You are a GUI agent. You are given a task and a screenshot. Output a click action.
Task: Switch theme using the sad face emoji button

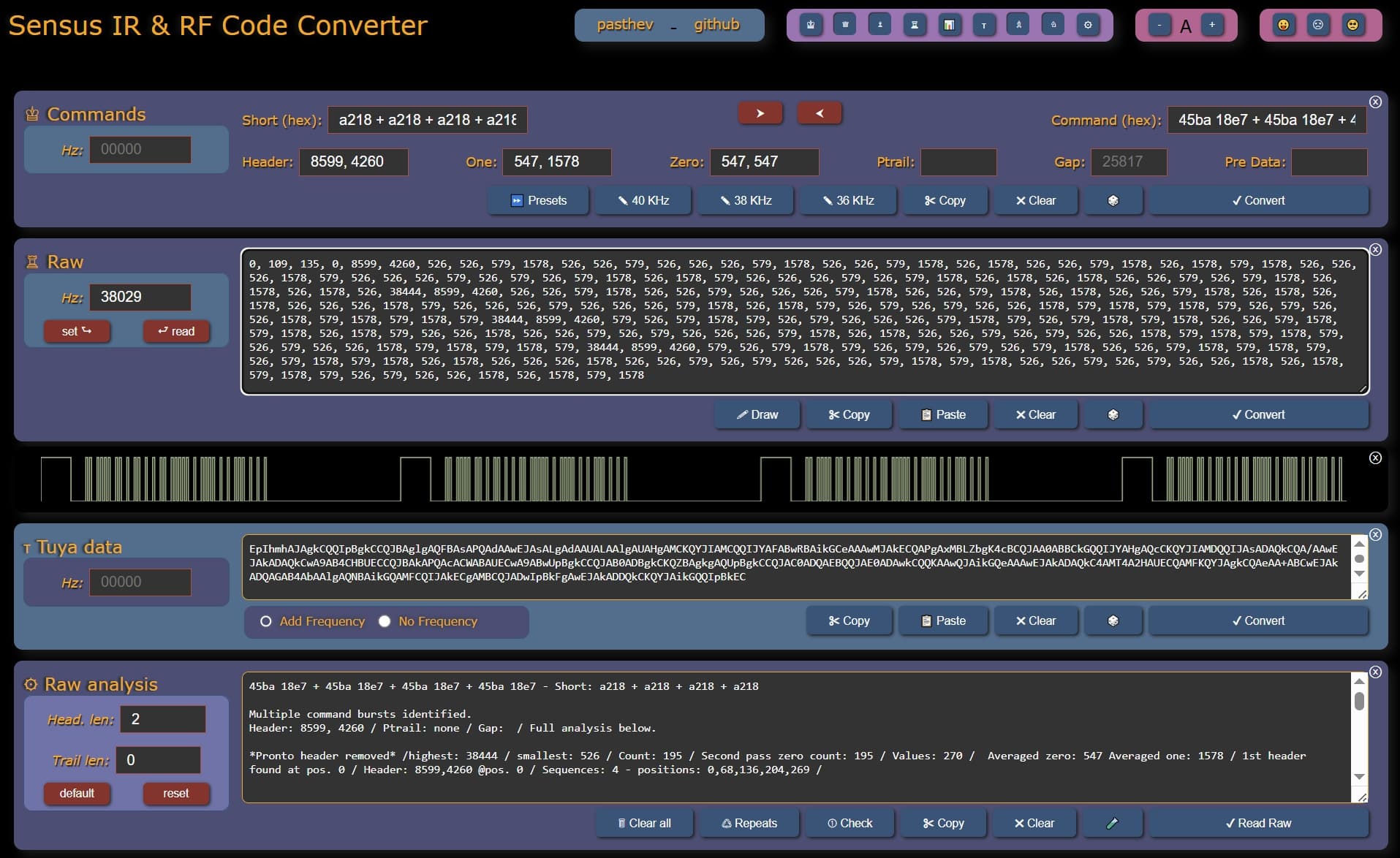tap(1318, 24)
